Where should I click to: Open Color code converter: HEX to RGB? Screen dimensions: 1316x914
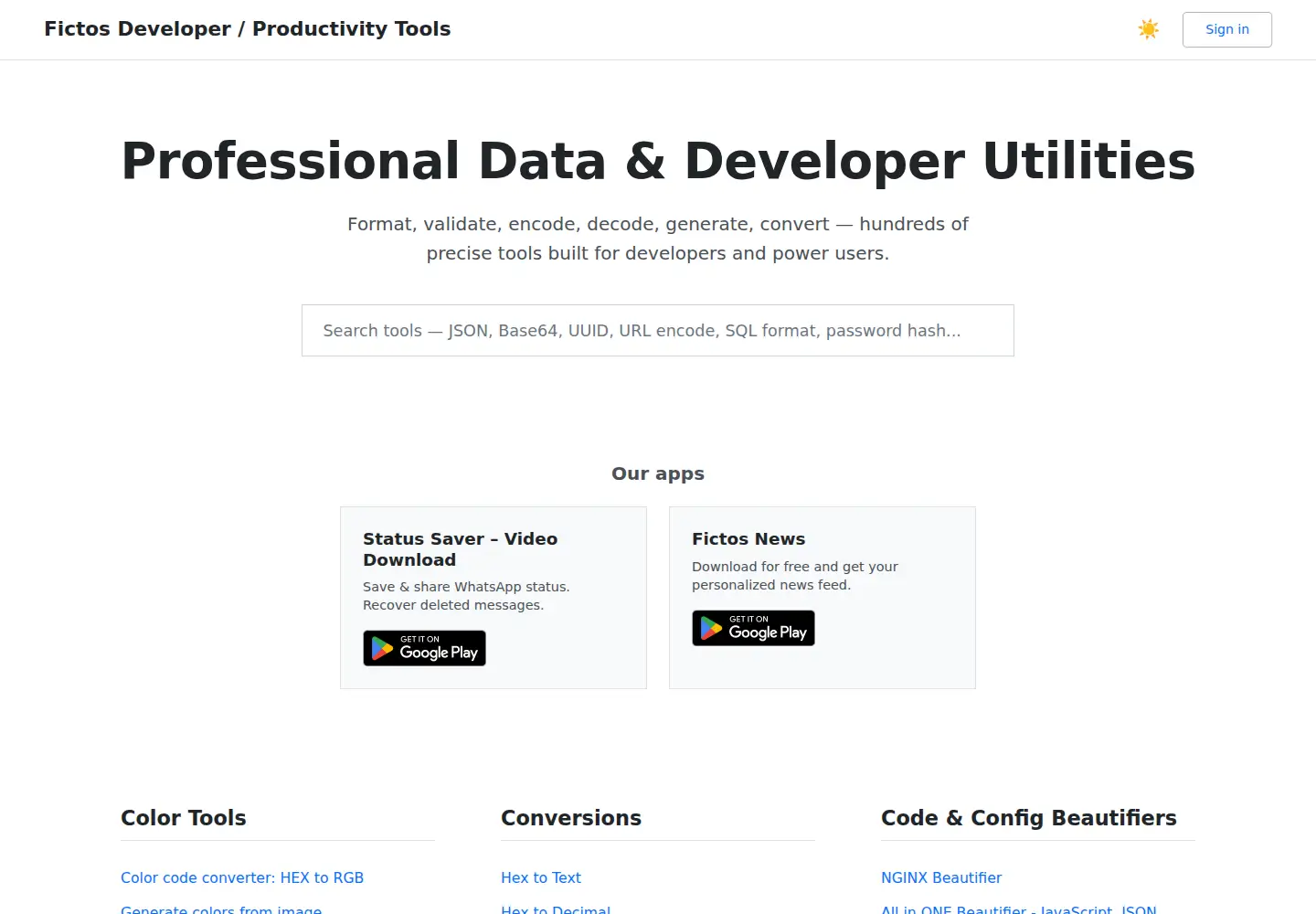pos(242,877)
